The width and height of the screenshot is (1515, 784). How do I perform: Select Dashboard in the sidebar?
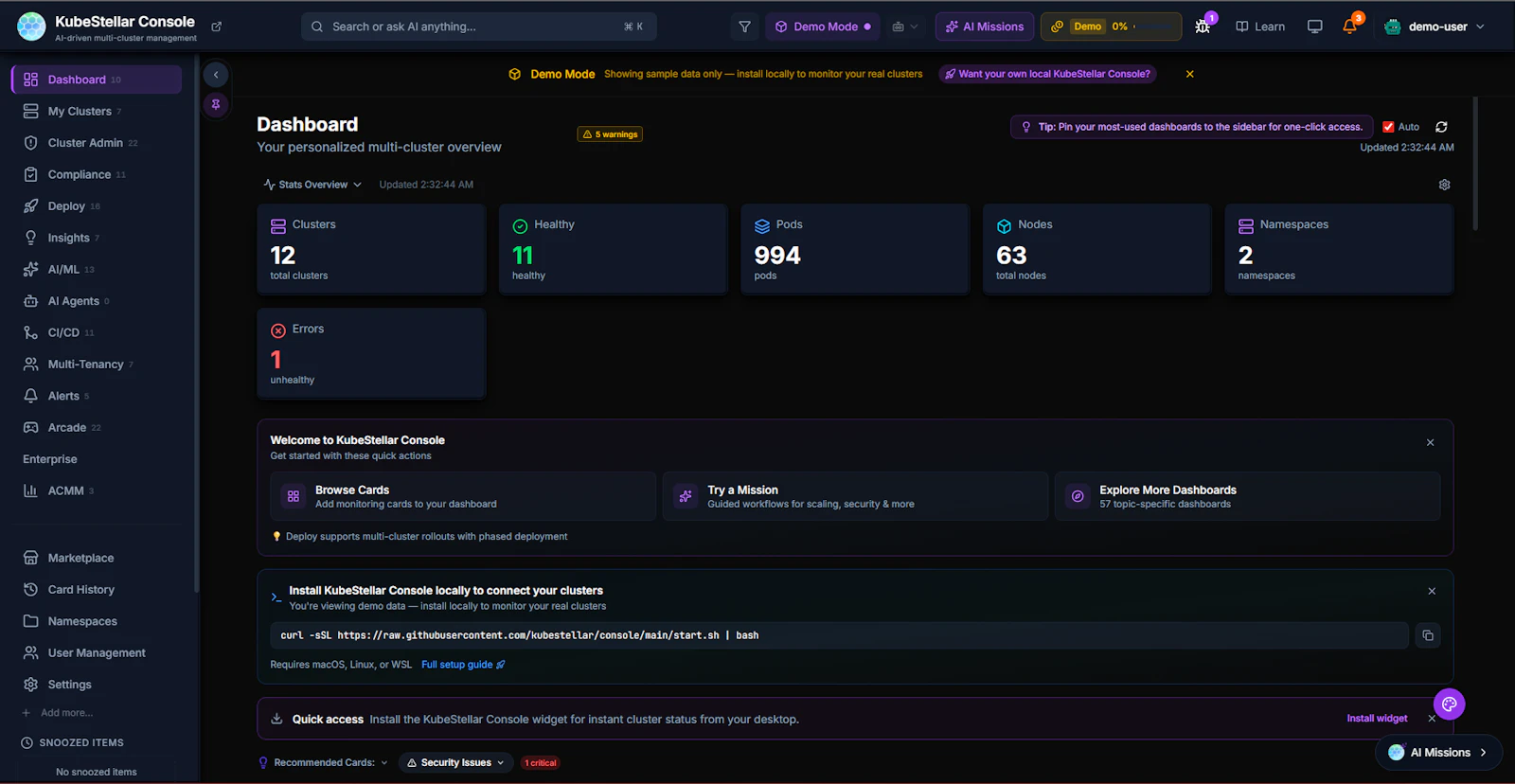pyautogui.click(x=97, y=80)
